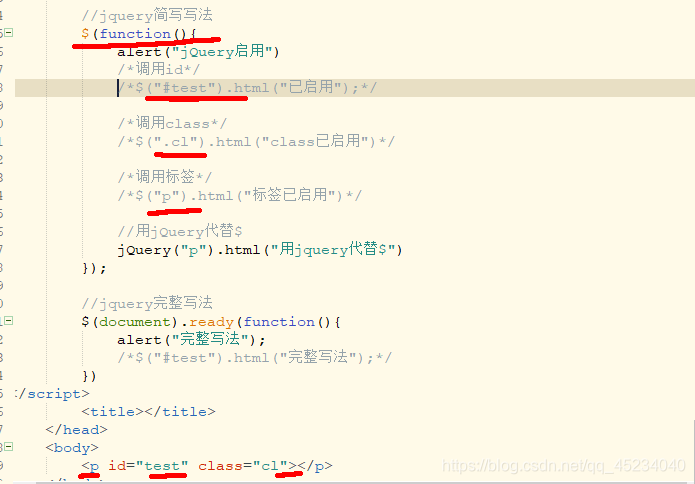
Task: Click the line alert("jQuery启用")
Action: [198, 51]
